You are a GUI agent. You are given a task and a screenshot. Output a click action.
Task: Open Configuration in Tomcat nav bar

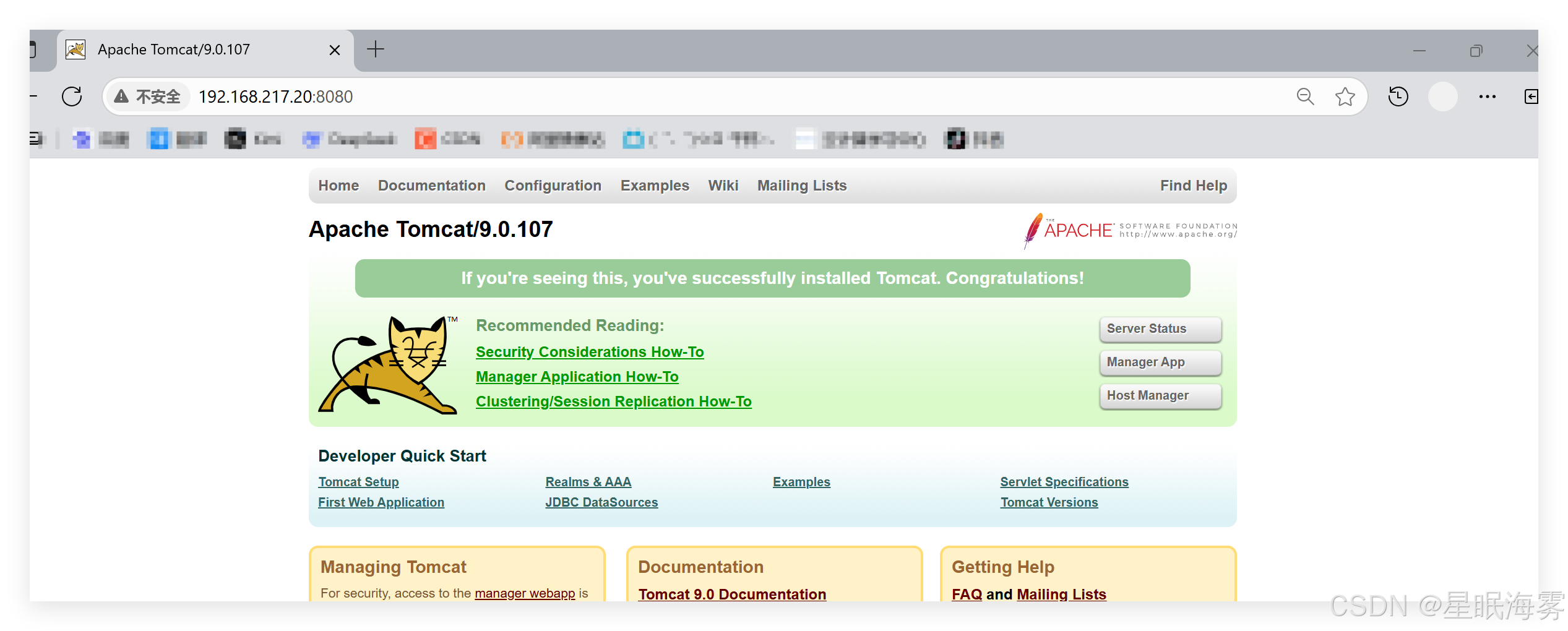point(553,186)
